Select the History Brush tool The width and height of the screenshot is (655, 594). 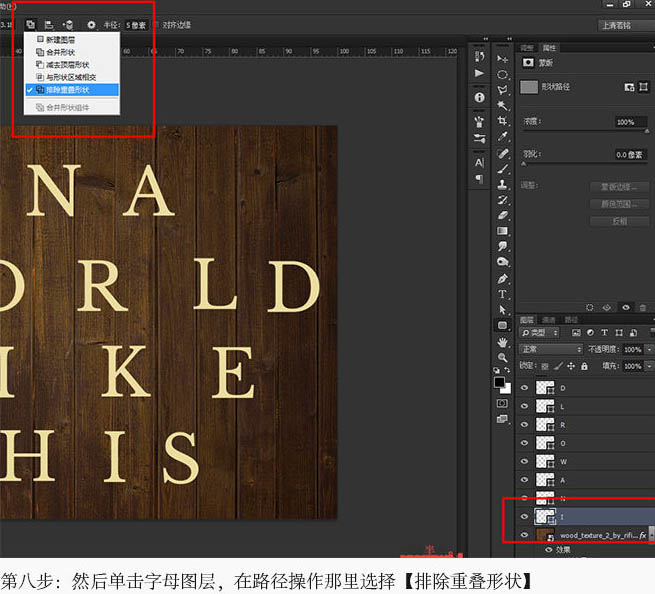coord(503,200)
